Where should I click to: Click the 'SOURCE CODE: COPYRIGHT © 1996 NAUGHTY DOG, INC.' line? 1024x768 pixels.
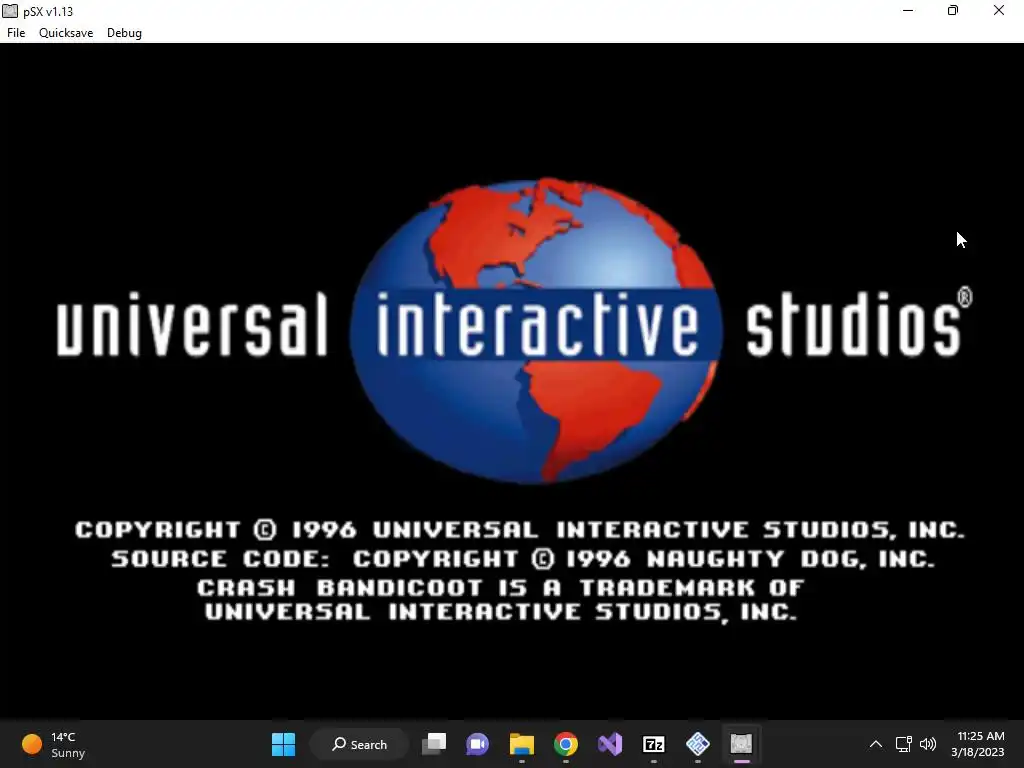coord(522,558)
